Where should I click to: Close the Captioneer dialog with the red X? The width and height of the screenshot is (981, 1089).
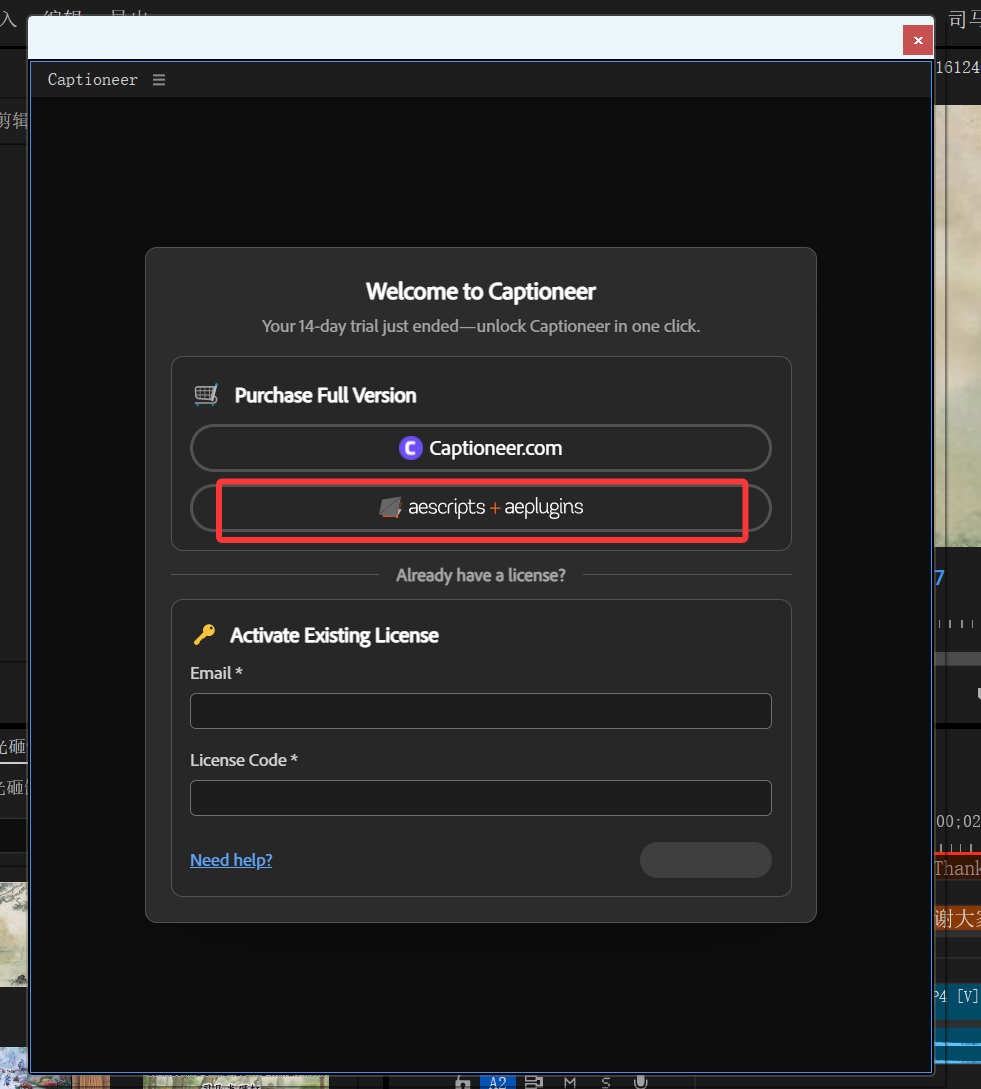point(918,40)
